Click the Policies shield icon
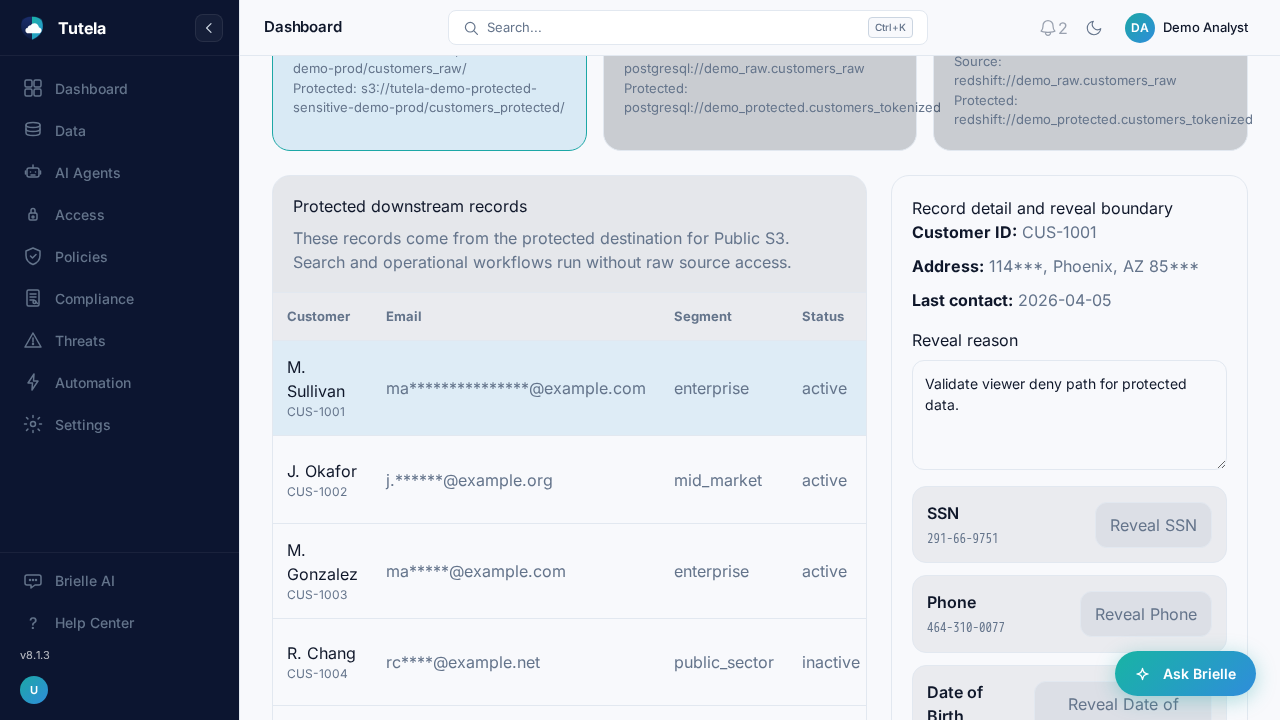 pos(33,257)
